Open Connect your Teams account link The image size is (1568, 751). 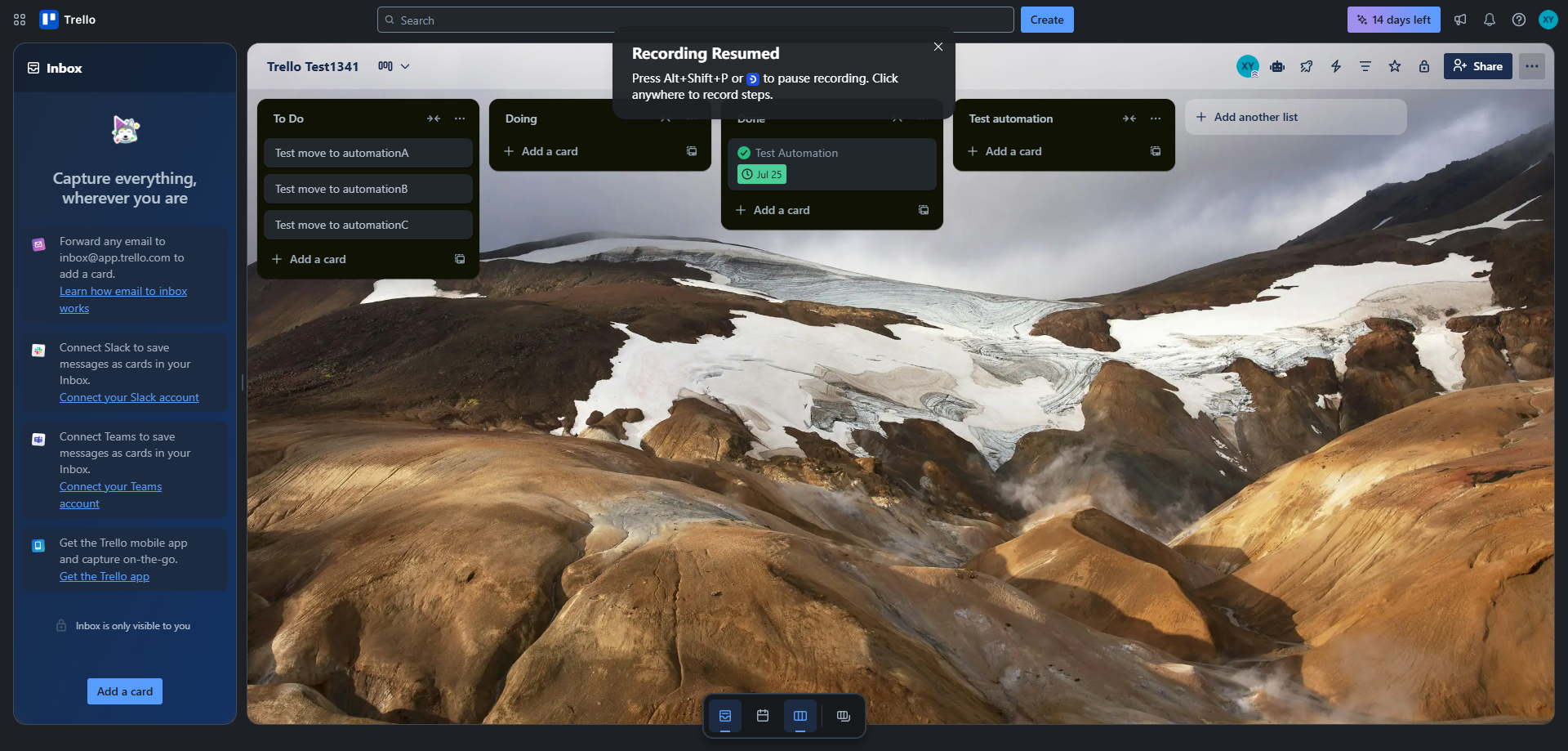[110, 495]
